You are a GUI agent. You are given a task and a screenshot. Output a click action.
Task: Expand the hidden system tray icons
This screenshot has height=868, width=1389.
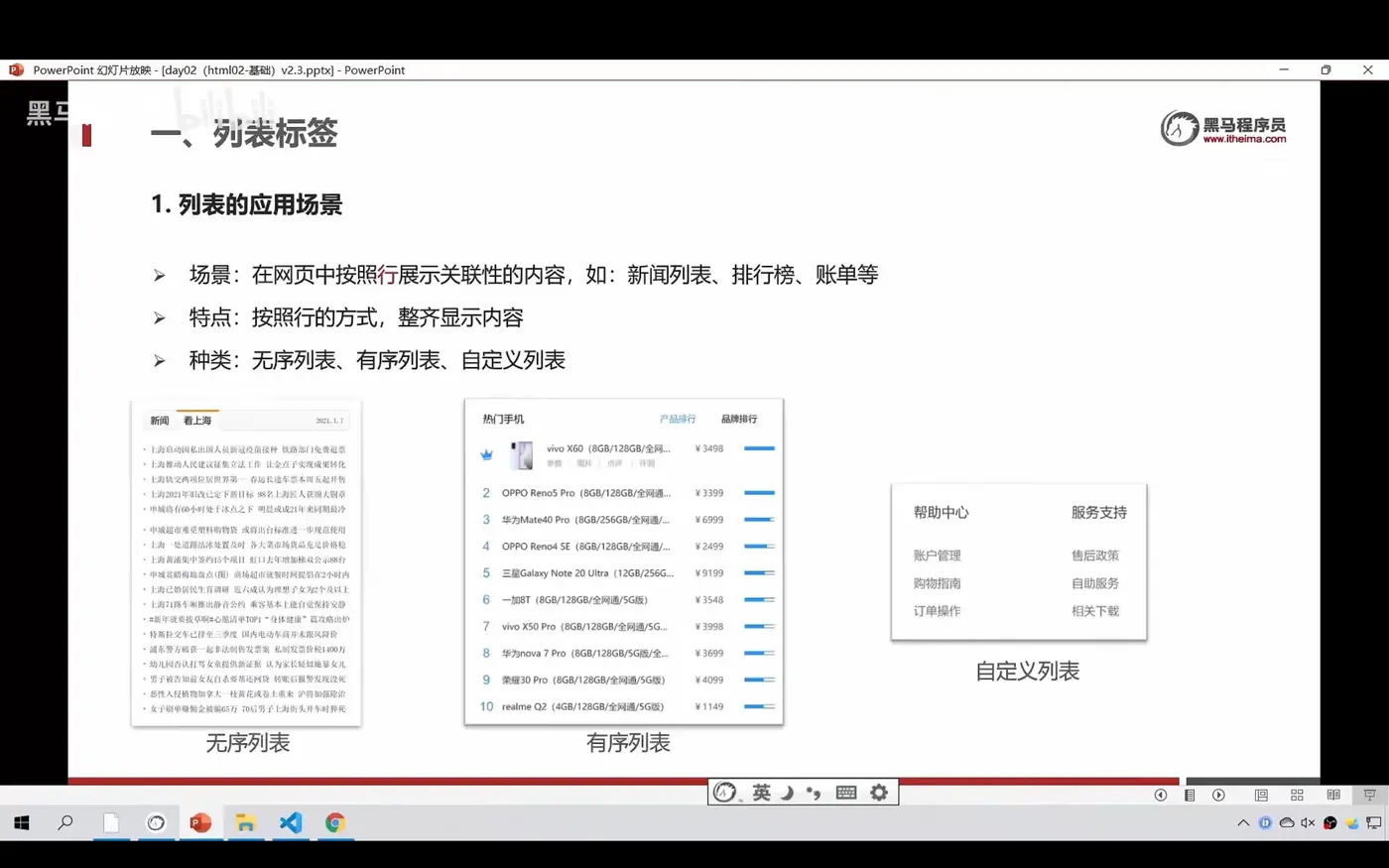click(1243, 822)
